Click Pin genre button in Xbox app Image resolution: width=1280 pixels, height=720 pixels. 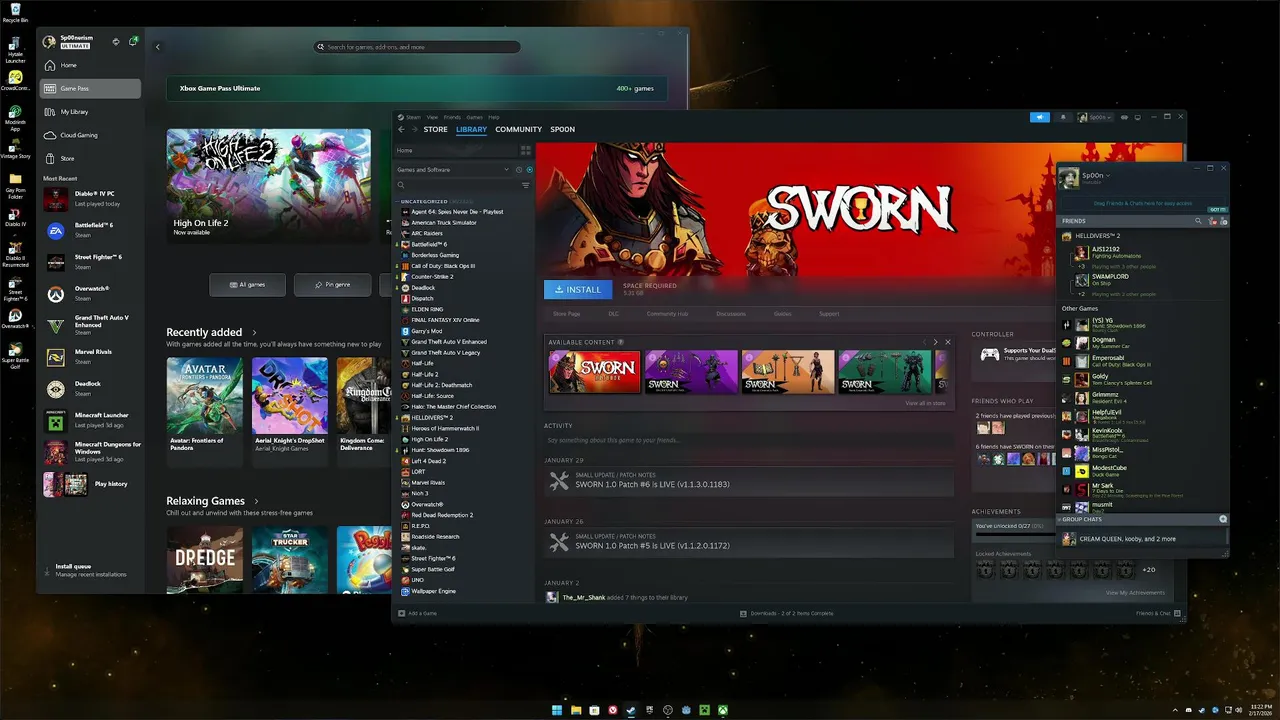332,285
